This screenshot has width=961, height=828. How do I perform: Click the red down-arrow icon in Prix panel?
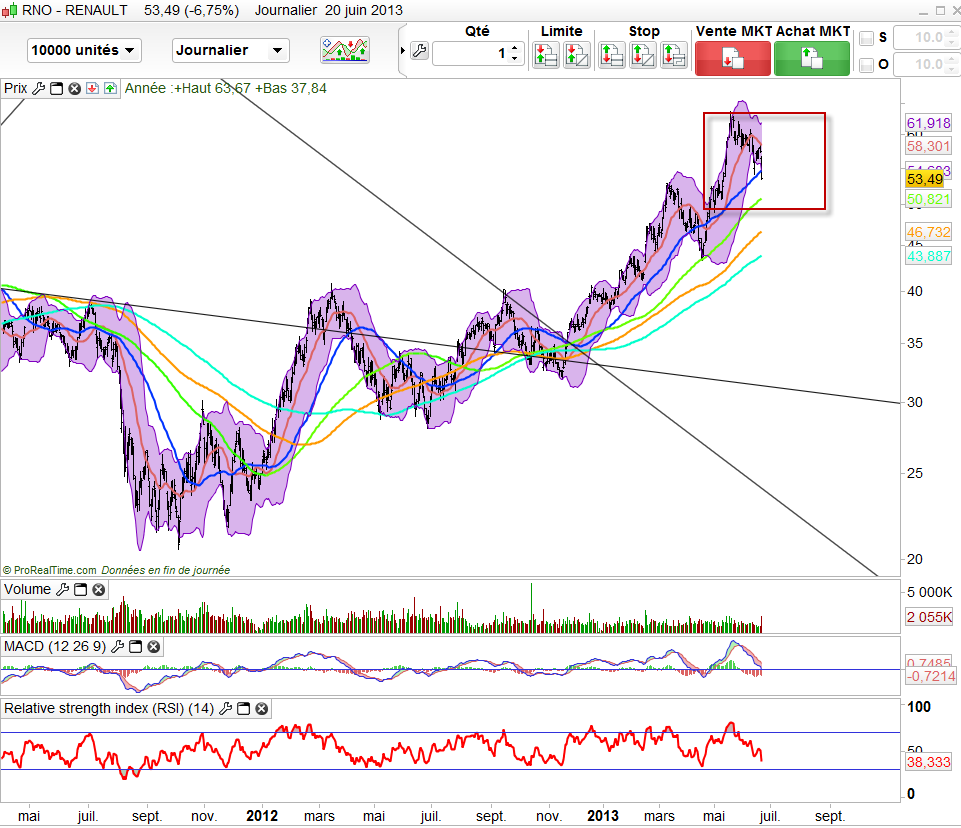tap(91, 88)
